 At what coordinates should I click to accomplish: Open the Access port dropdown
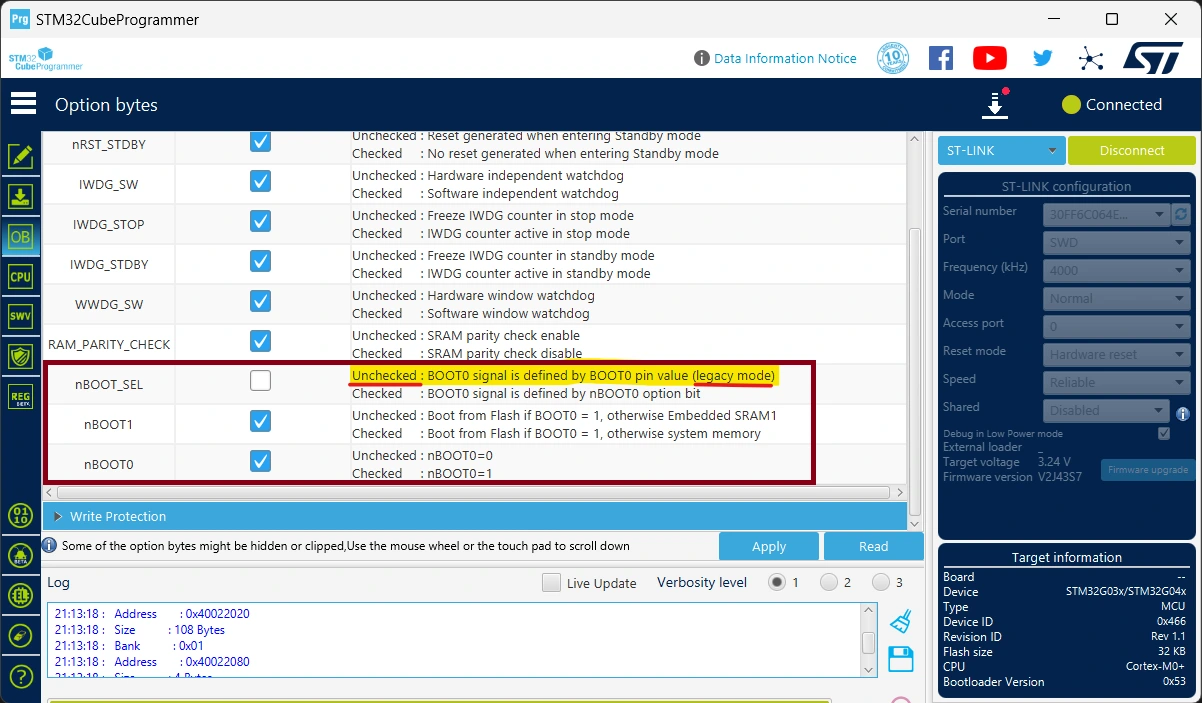coord(1116,326)
